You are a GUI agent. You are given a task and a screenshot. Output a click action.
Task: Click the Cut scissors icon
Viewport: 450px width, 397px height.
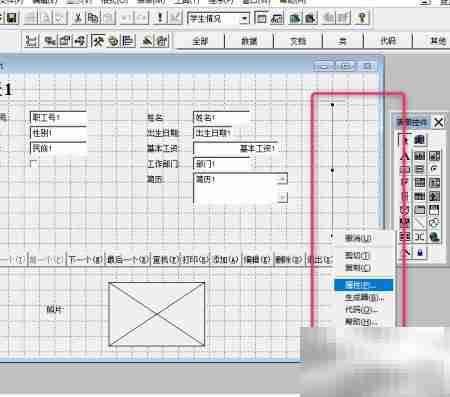(78, 18)
